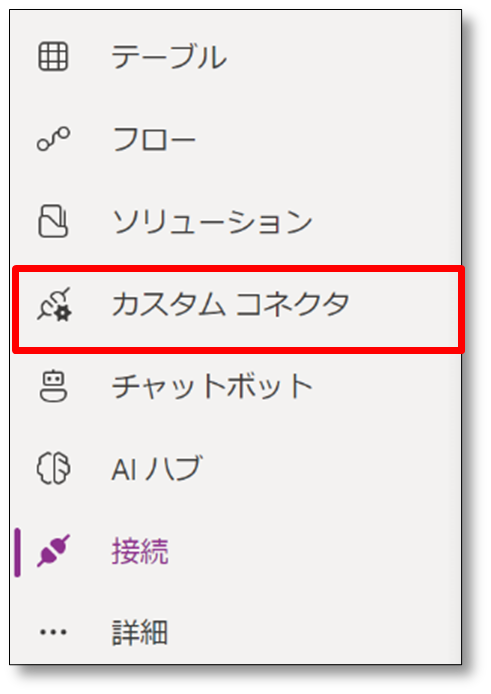Viewport: 491px width, 694px height.
Task: Click the AI ハブ brain icon
Action: point(53,468)
